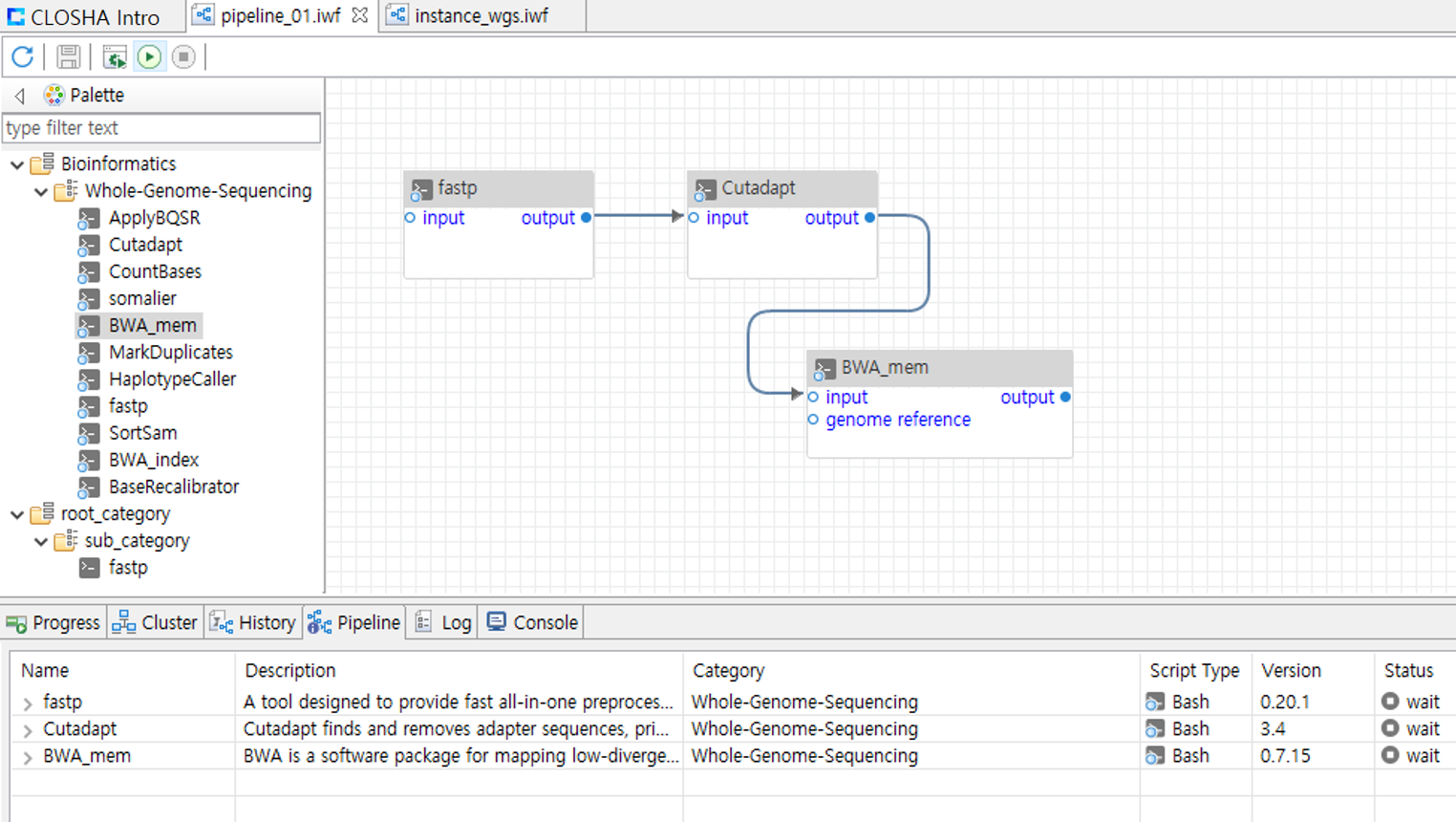Click the Cutadapt node input port
1456x822 pixels.
coord(694,218)
